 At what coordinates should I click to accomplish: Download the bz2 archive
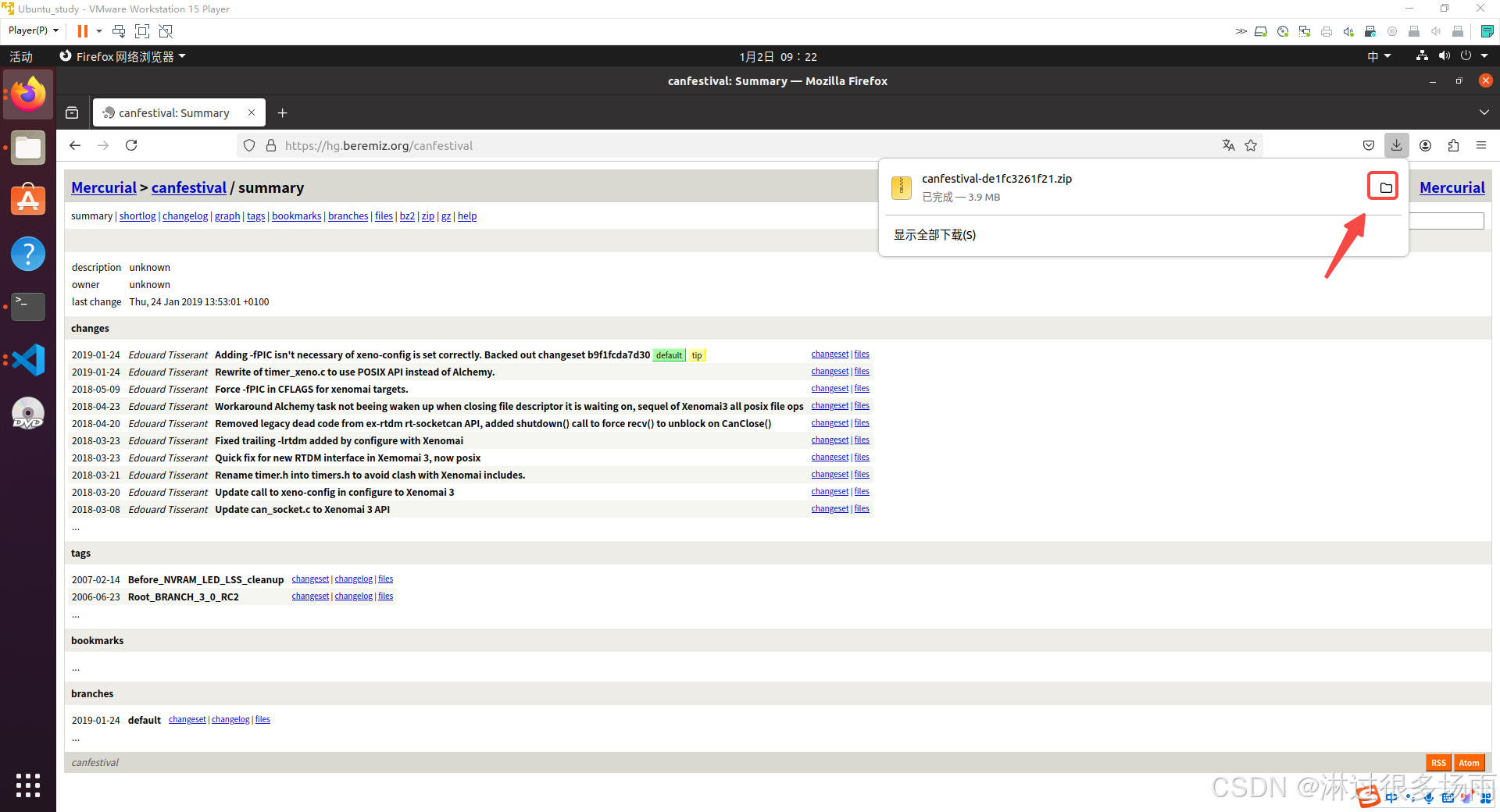407,216
